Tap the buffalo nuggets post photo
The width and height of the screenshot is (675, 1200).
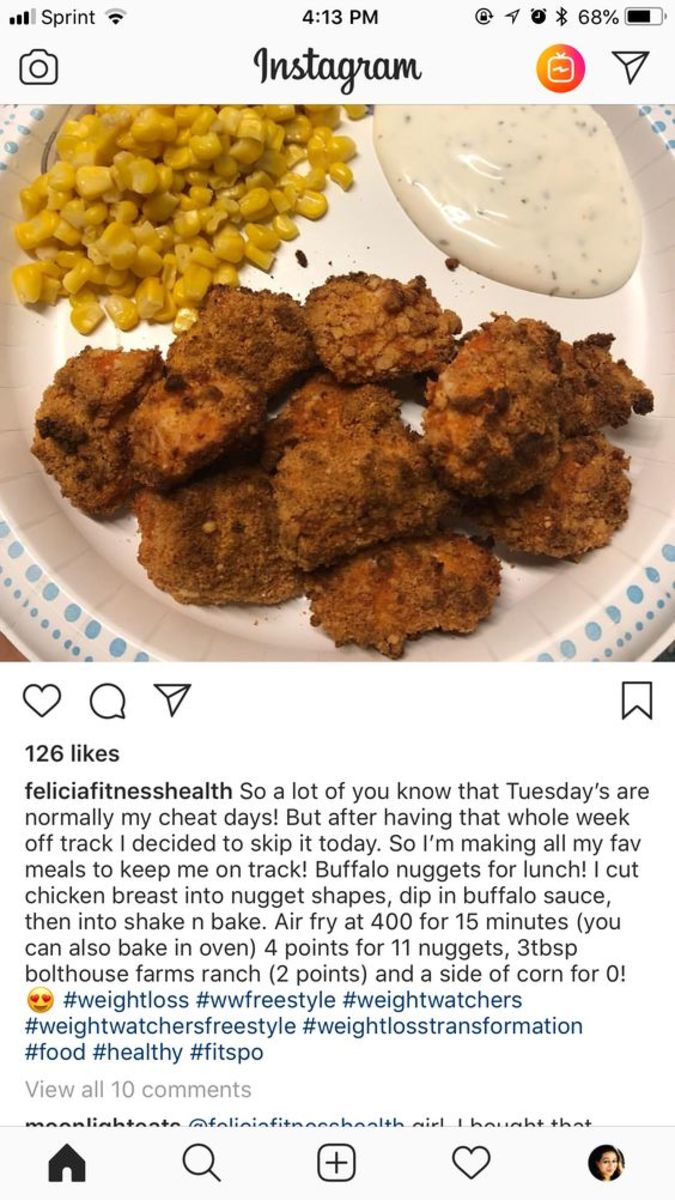tap(337, 383)
